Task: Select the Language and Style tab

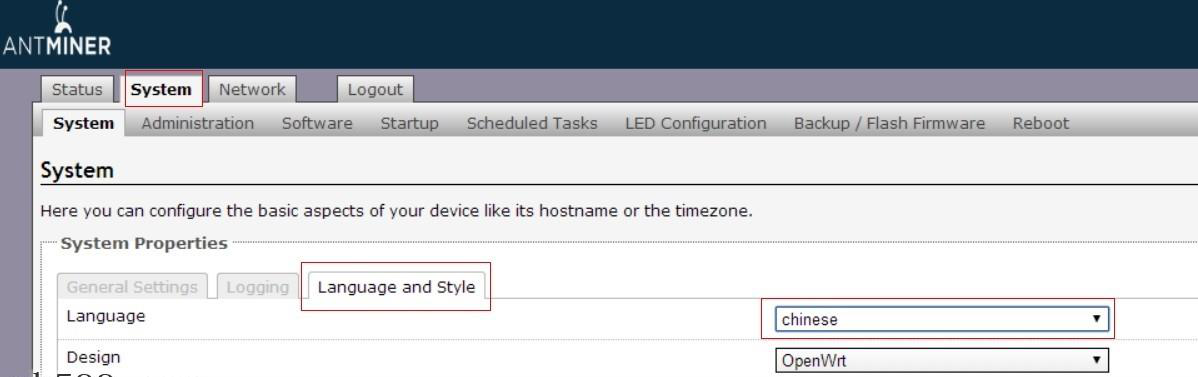Action: [396, 288]
